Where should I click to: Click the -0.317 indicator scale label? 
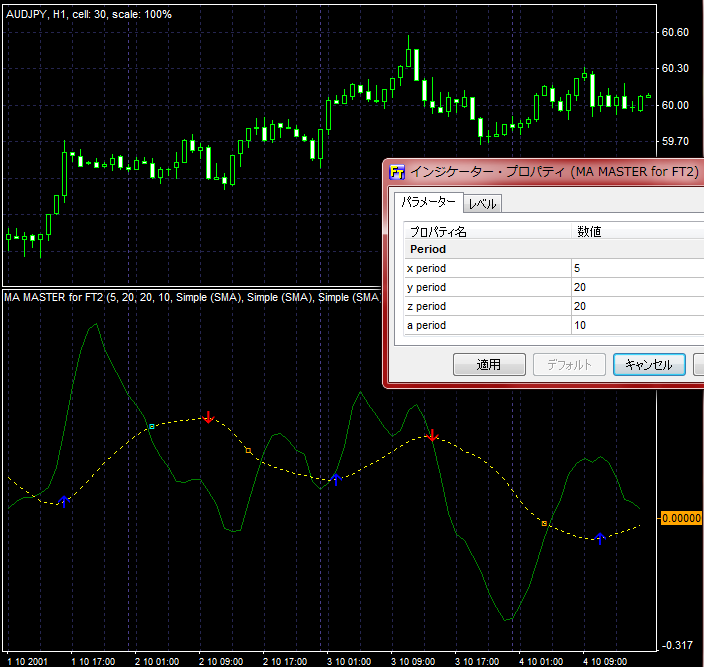(x=677, y=645)
